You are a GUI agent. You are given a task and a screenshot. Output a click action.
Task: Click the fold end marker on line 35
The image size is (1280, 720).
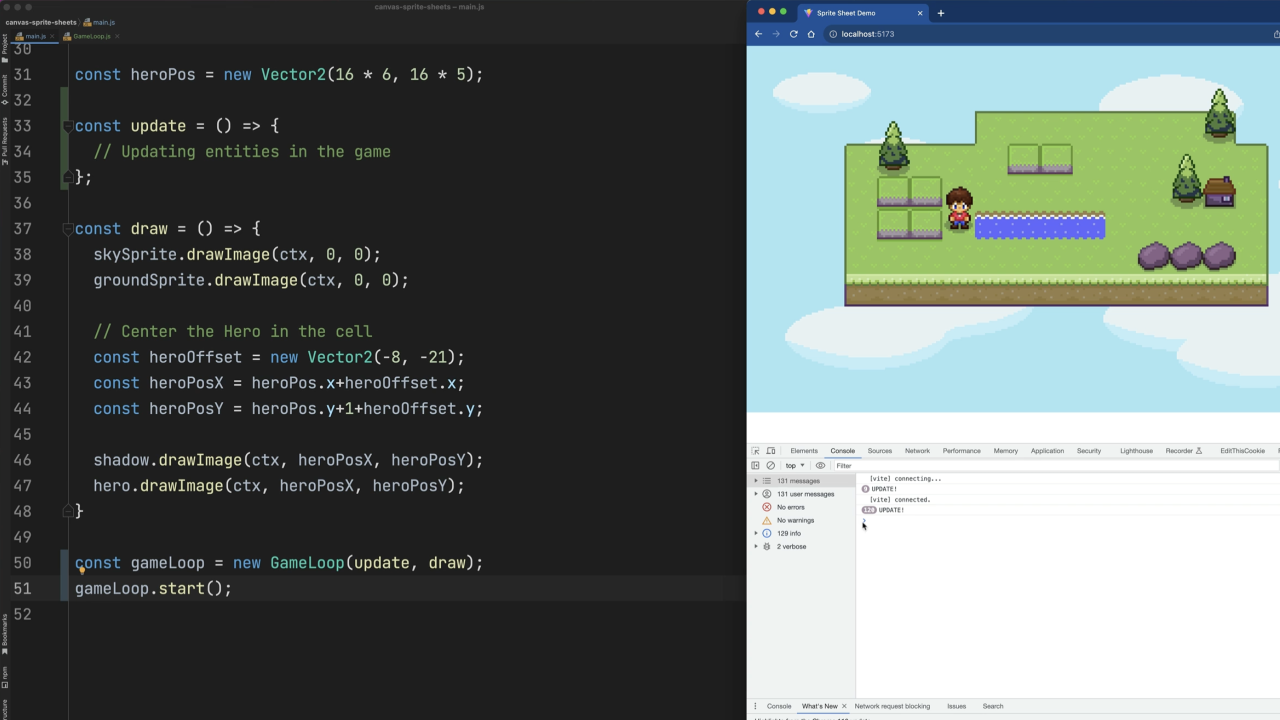[68, 177]
